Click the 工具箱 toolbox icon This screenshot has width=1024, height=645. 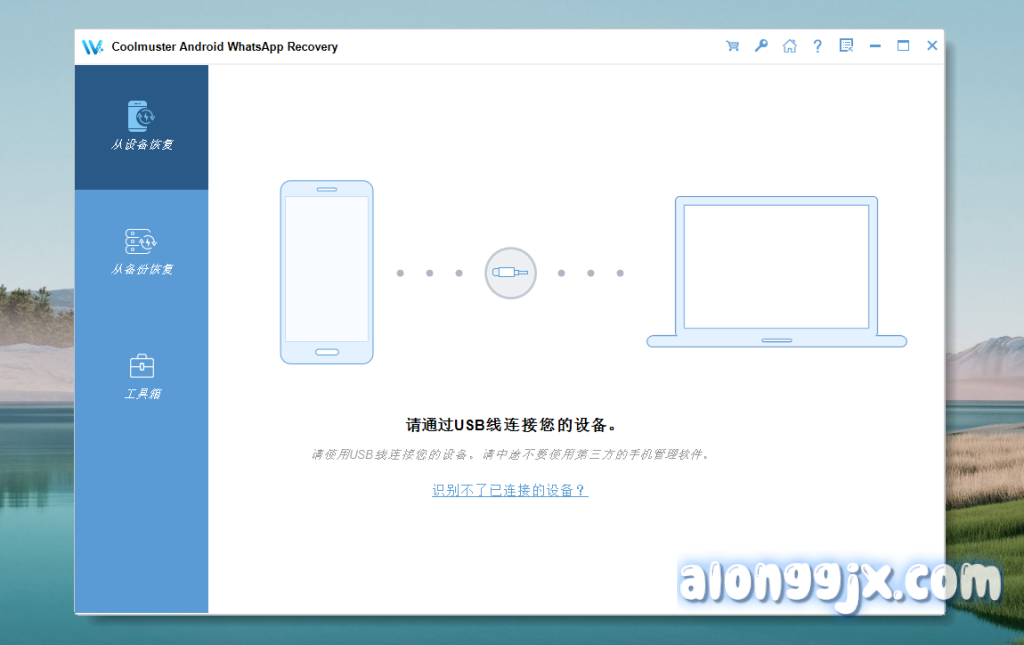[141, 366]
